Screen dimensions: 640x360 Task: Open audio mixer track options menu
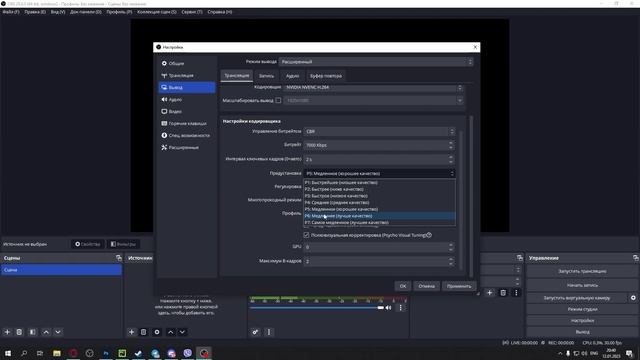tap(400, 308)
